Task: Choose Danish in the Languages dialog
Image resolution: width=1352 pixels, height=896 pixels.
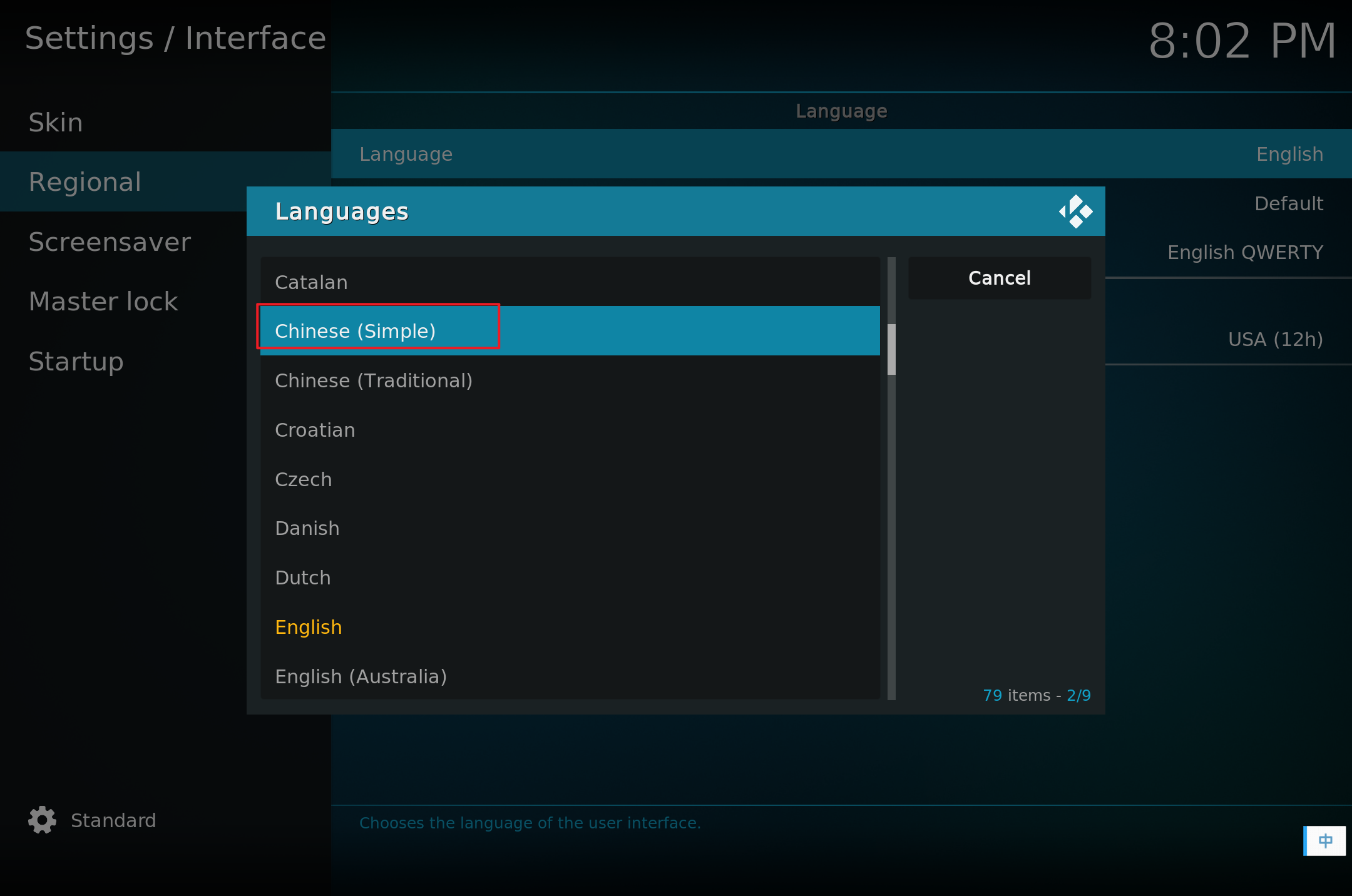Action: click(570, 528)
